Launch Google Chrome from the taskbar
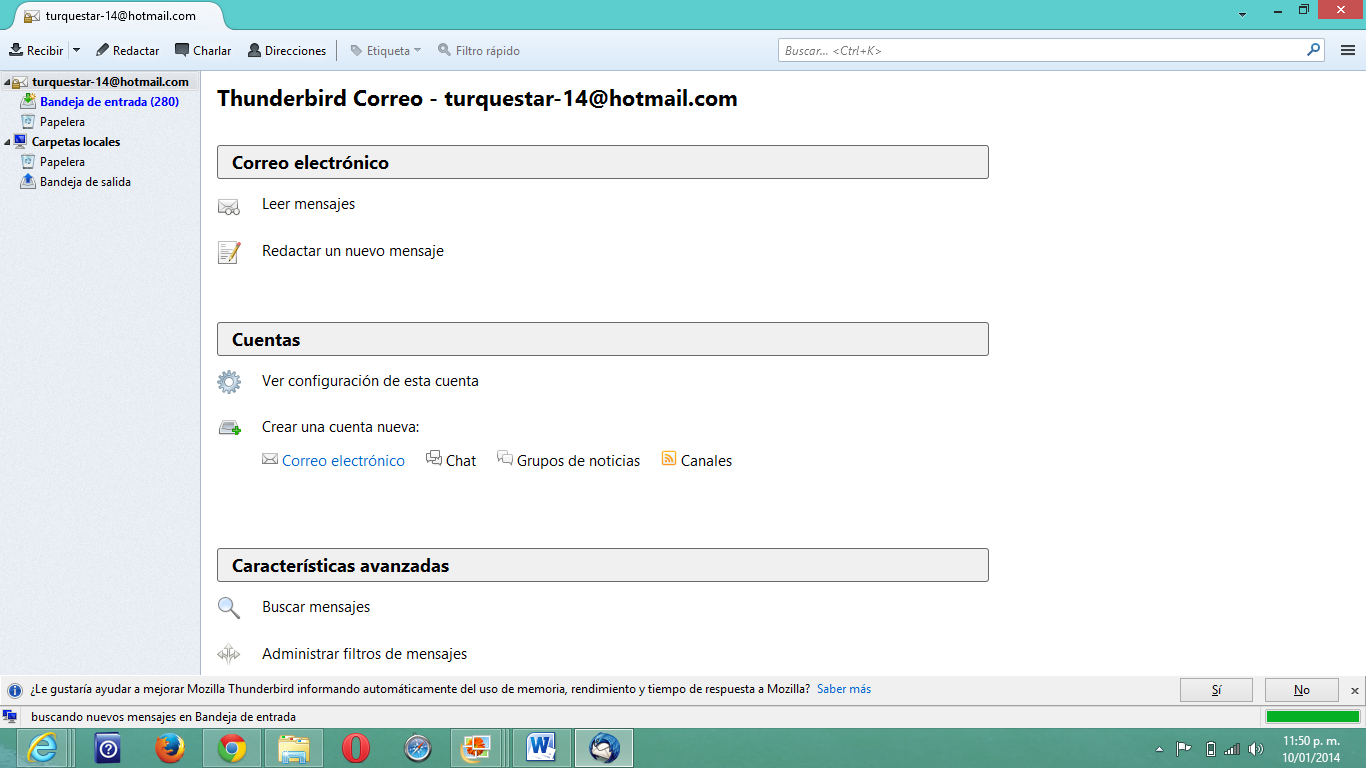Viewport: 1366px width, 768px height. (232, 748)
